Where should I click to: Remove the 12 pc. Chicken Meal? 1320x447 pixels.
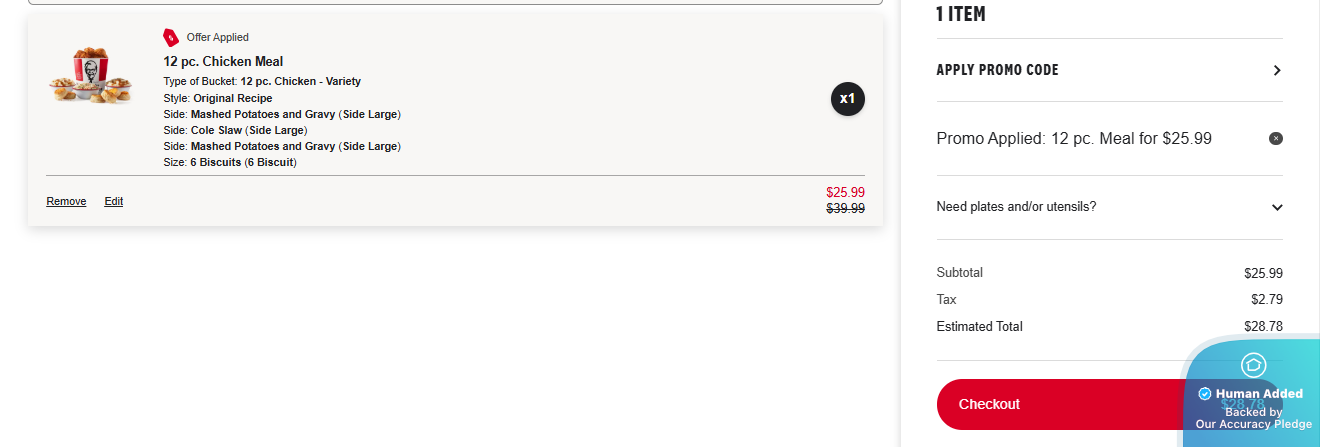(66, 201)
